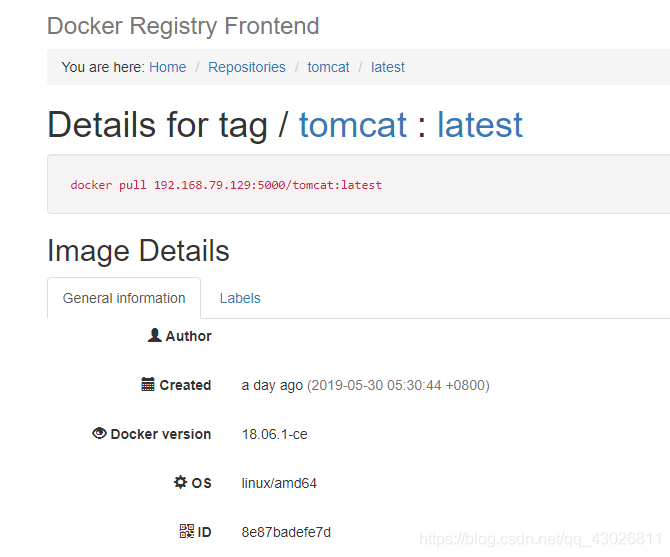Image resolution: width=670 pixels, height=557 pixels.
Task: Click the 18.06.1-ce version value
Action: 274,434
